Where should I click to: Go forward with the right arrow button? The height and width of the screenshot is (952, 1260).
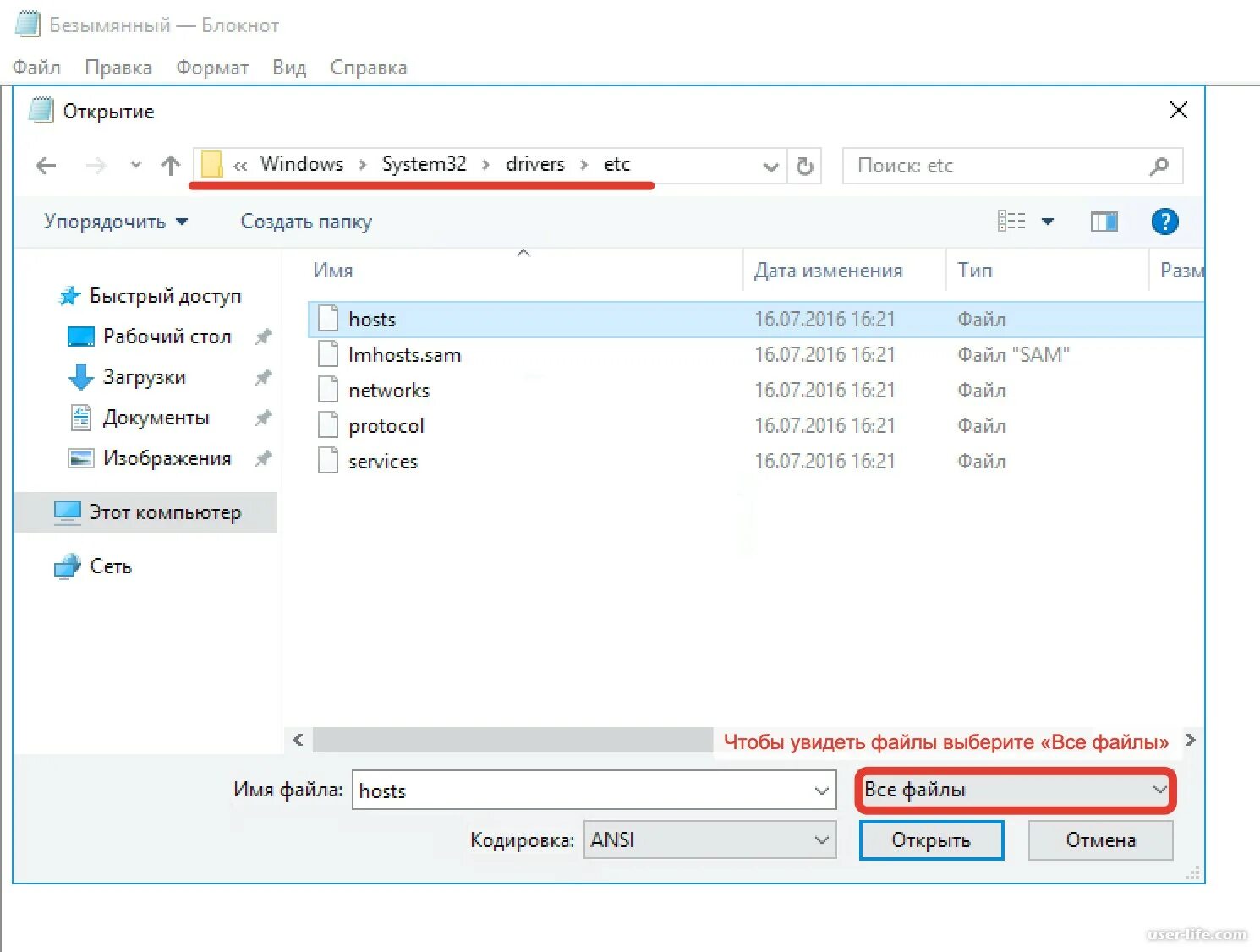click(x=96, y=166)
